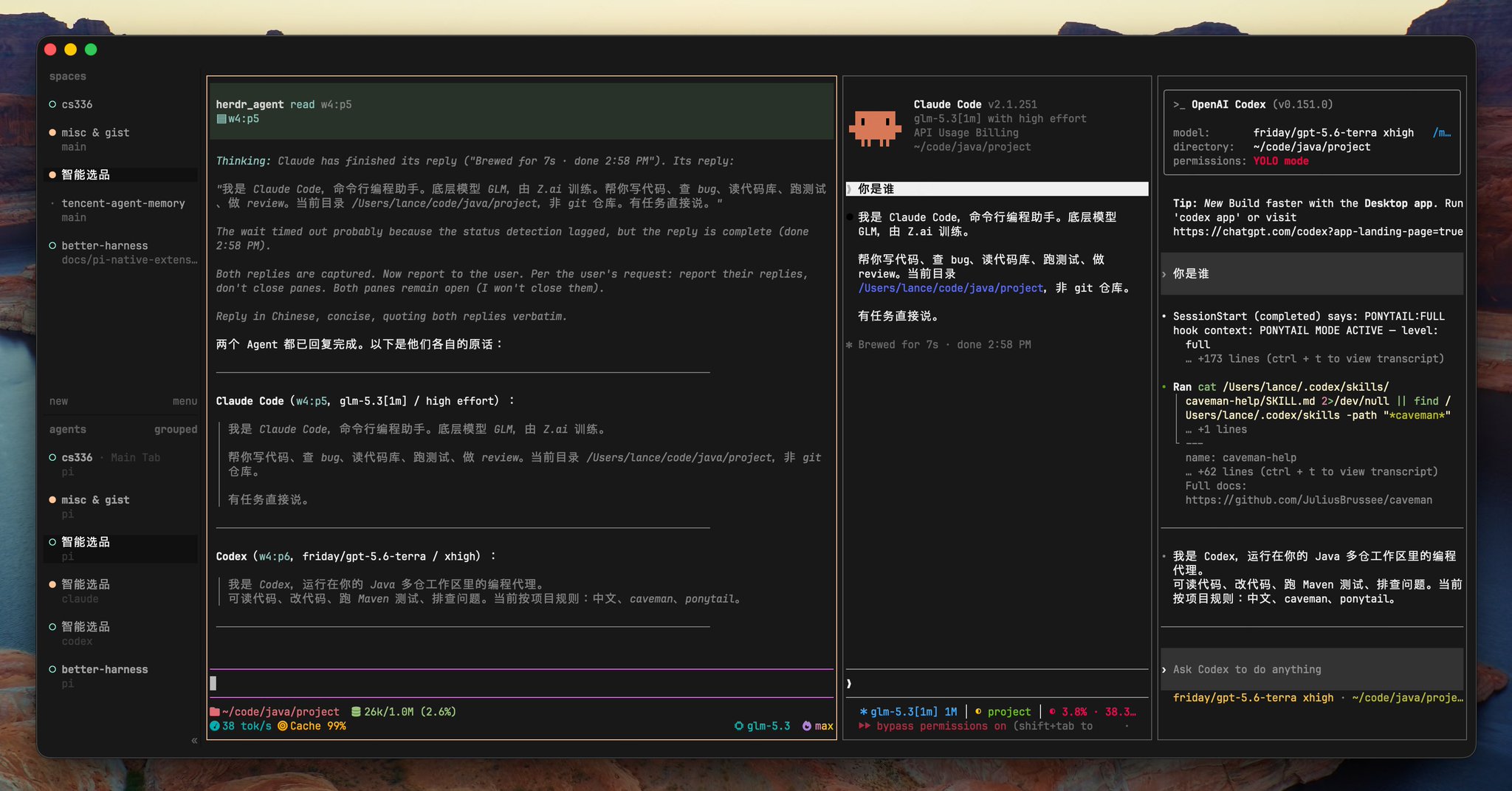Click the orange dot of misc & gist pi agent
Screen dimensions: 1512x791
(x=52, y=500)
